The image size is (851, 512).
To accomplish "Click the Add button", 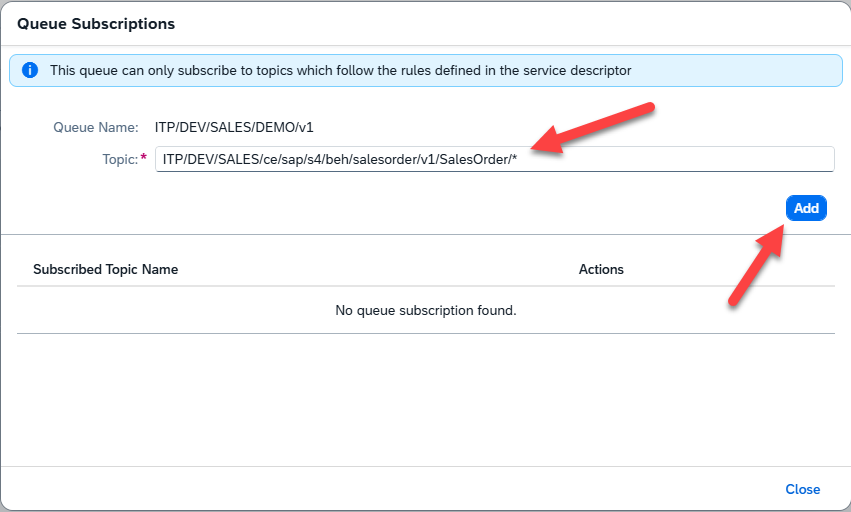I will [x=806, y=208].
